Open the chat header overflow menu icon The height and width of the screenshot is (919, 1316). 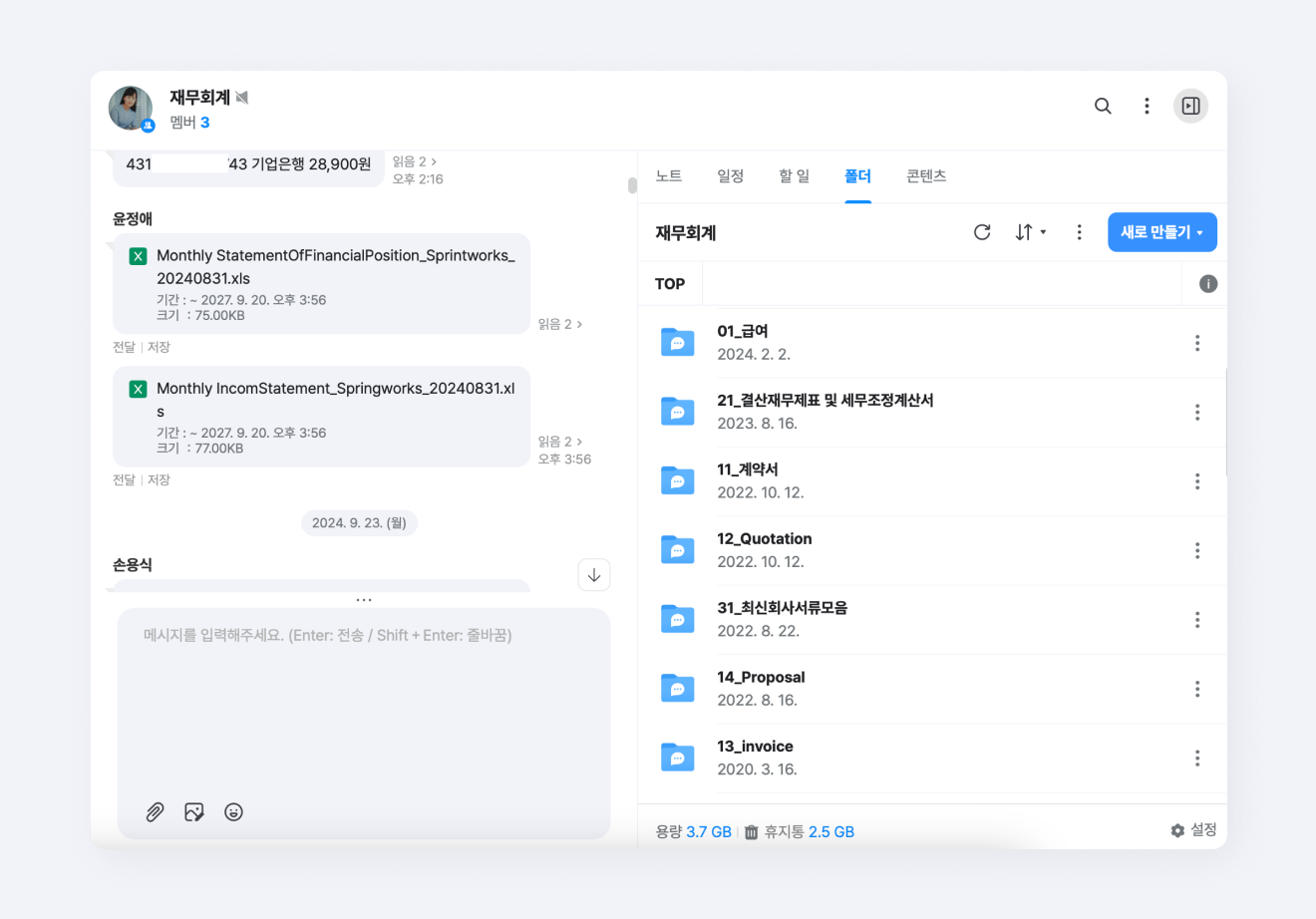(x=1147, y=105)
